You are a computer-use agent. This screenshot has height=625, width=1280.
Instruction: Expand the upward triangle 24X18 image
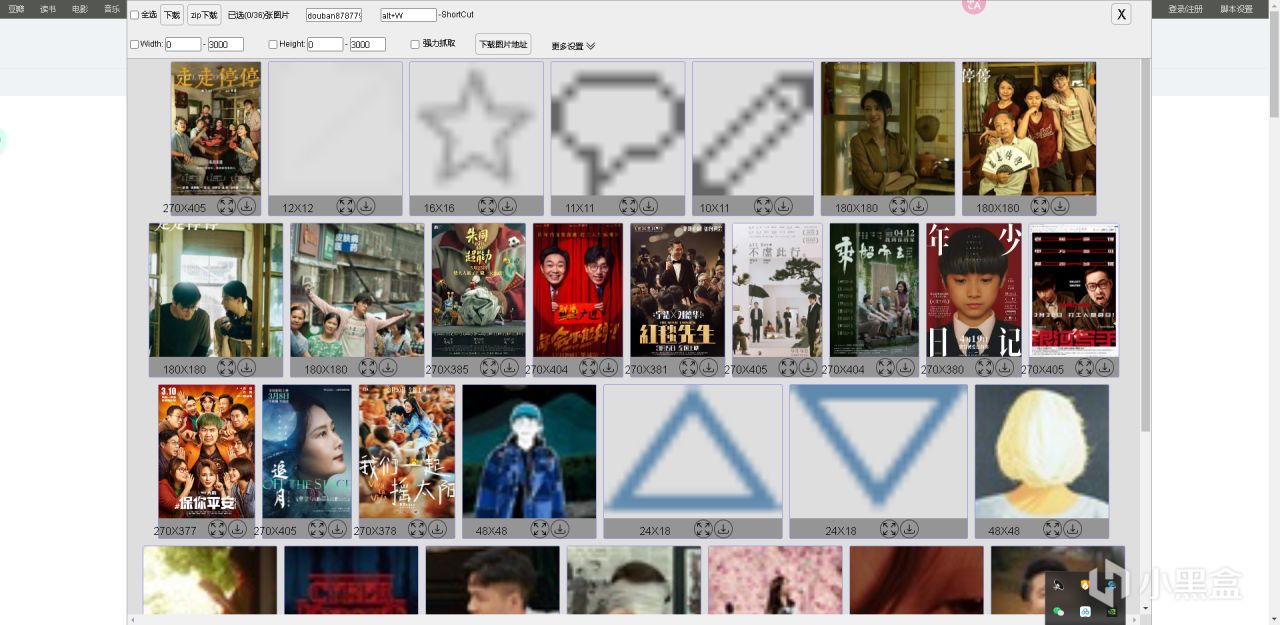coord(703,529)
